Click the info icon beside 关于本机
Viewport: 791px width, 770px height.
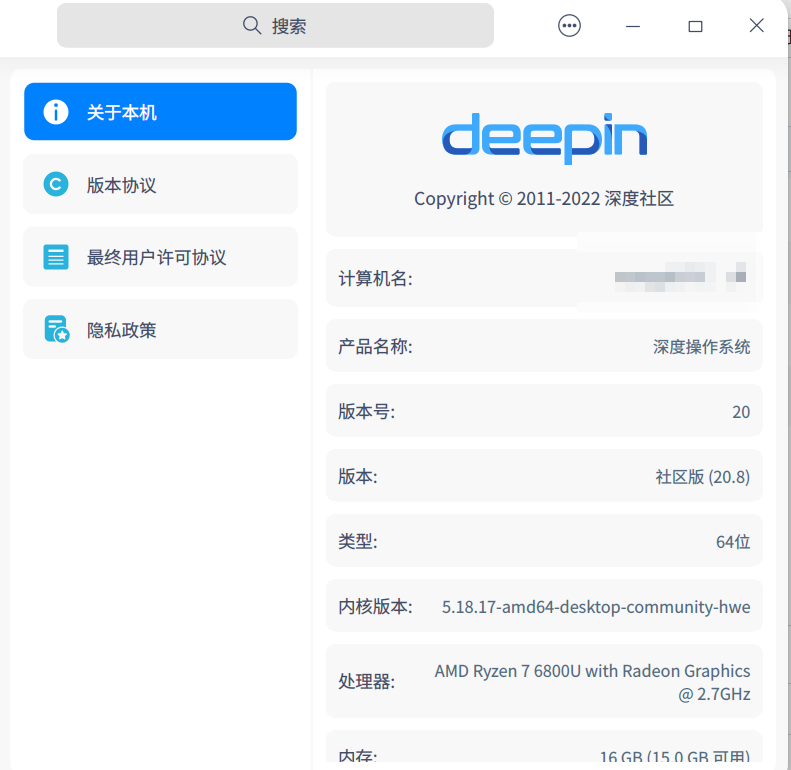pyautogui.click(x=56, y=112)
